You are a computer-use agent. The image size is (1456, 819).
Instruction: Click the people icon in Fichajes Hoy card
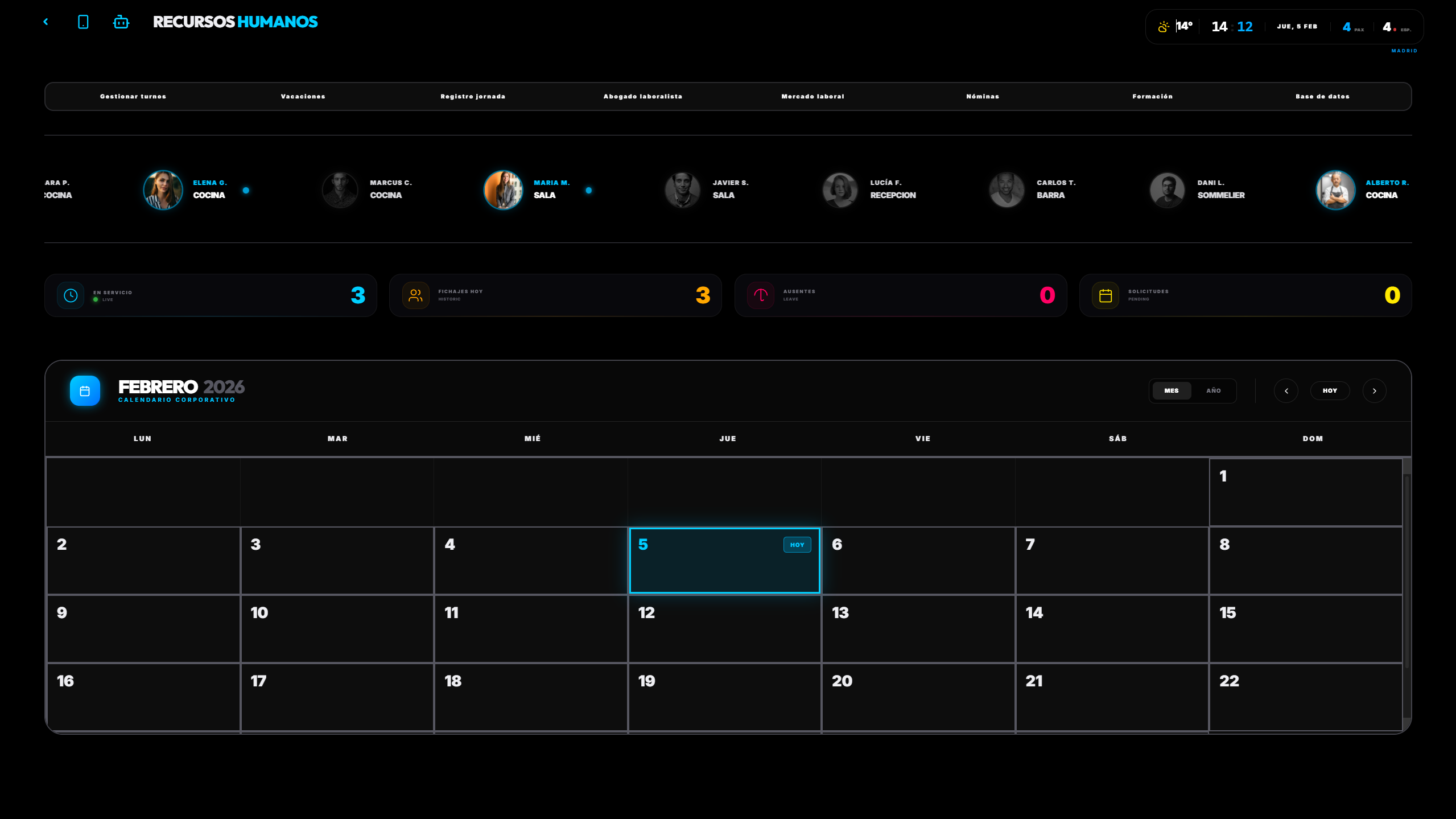415,295
